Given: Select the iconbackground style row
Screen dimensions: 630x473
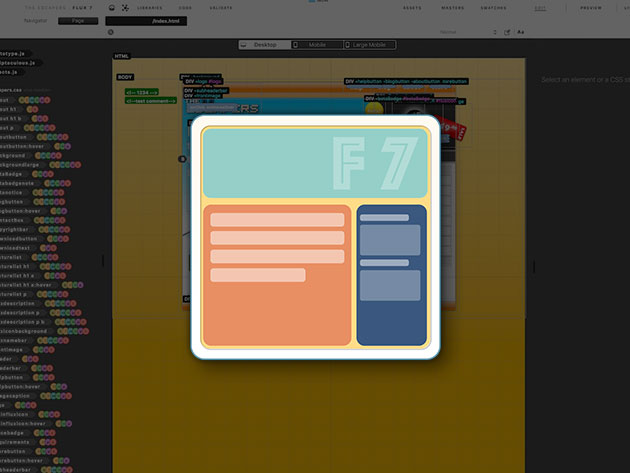Looking at the screenshot, I should pyautogui.click(x=44, y=331).
